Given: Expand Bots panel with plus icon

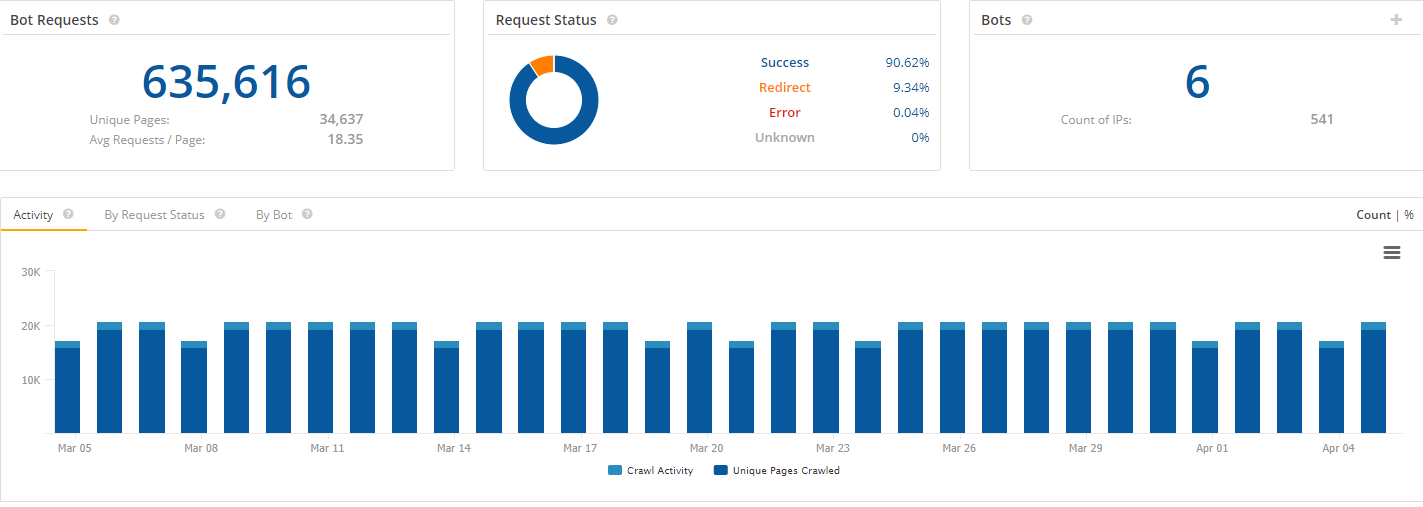Looking at the screenshot, I should (x=1396, y=20).
